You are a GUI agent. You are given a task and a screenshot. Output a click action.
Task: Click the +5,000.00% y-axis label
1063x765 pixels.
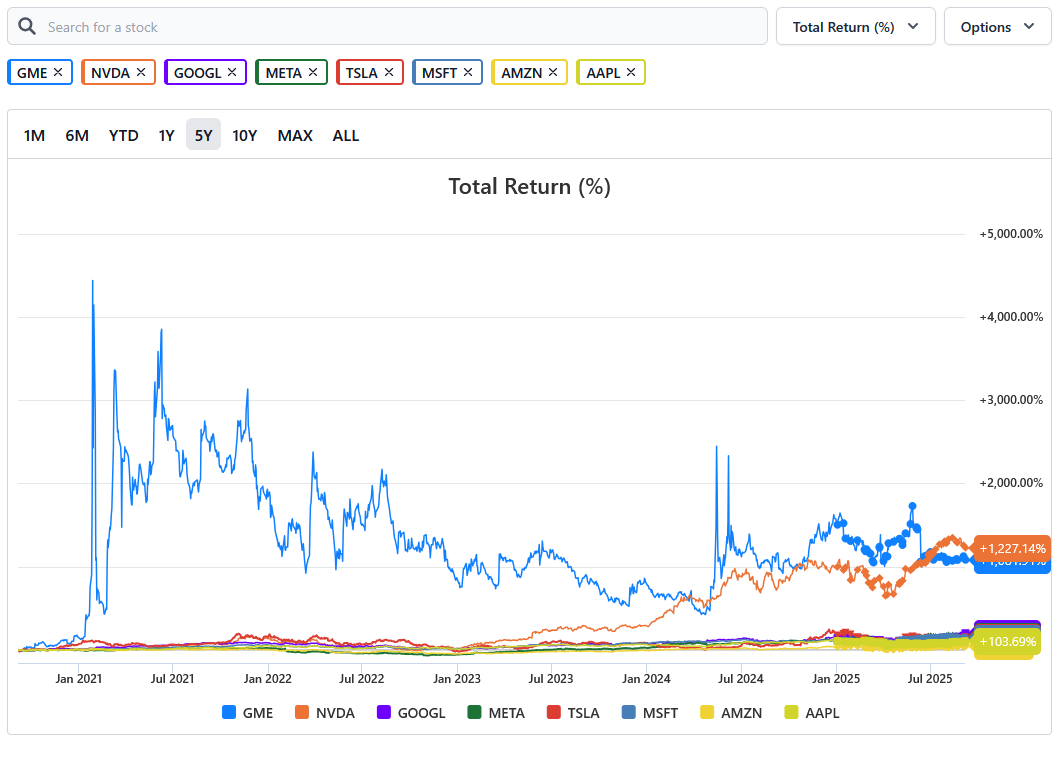click(x=1011, y=234)
